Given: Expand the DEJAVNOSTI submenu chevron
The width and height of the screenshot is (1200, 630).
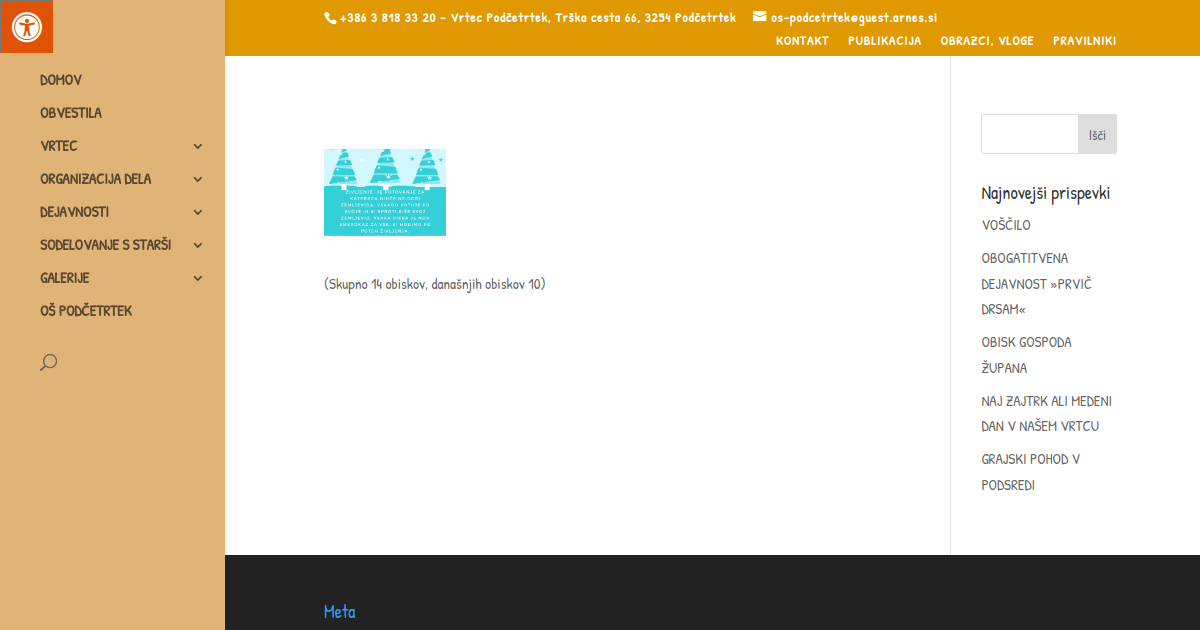Looking at the screenshot, I should 197,212.
